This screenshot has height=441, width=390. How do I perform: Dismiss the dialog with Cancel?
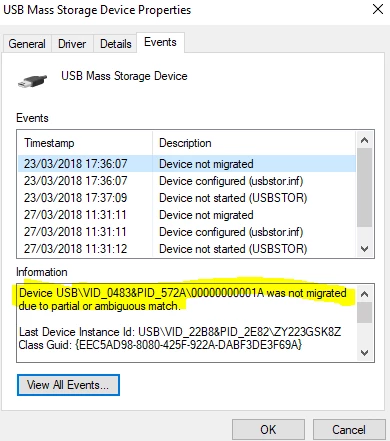click(349, 429)
